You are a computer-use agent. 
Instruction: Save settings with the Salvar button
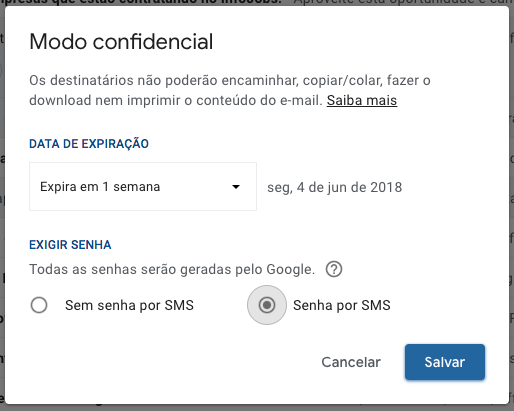pos(445,362)
